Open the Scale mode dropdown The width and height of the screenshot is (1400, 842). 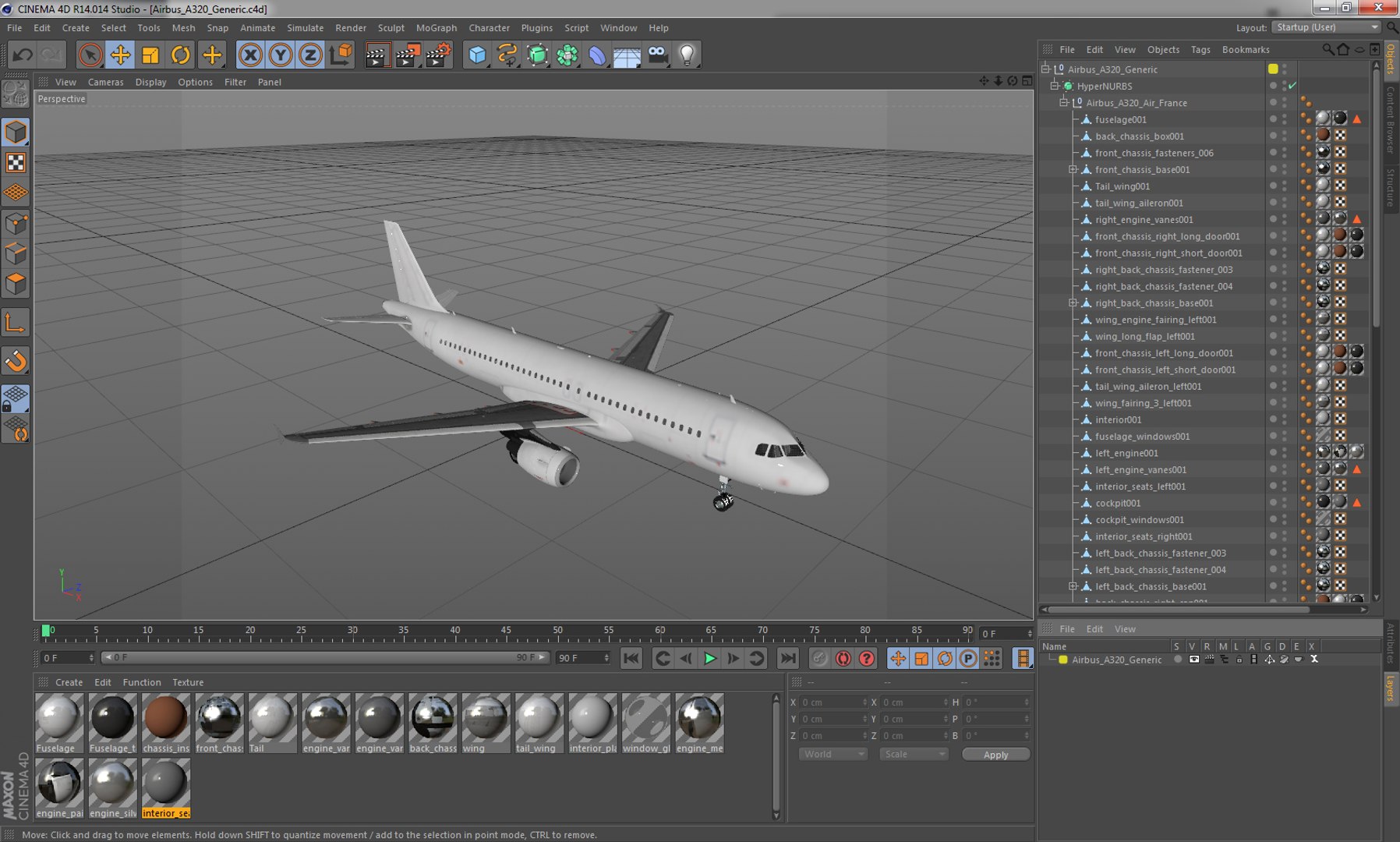click(914, 754)
